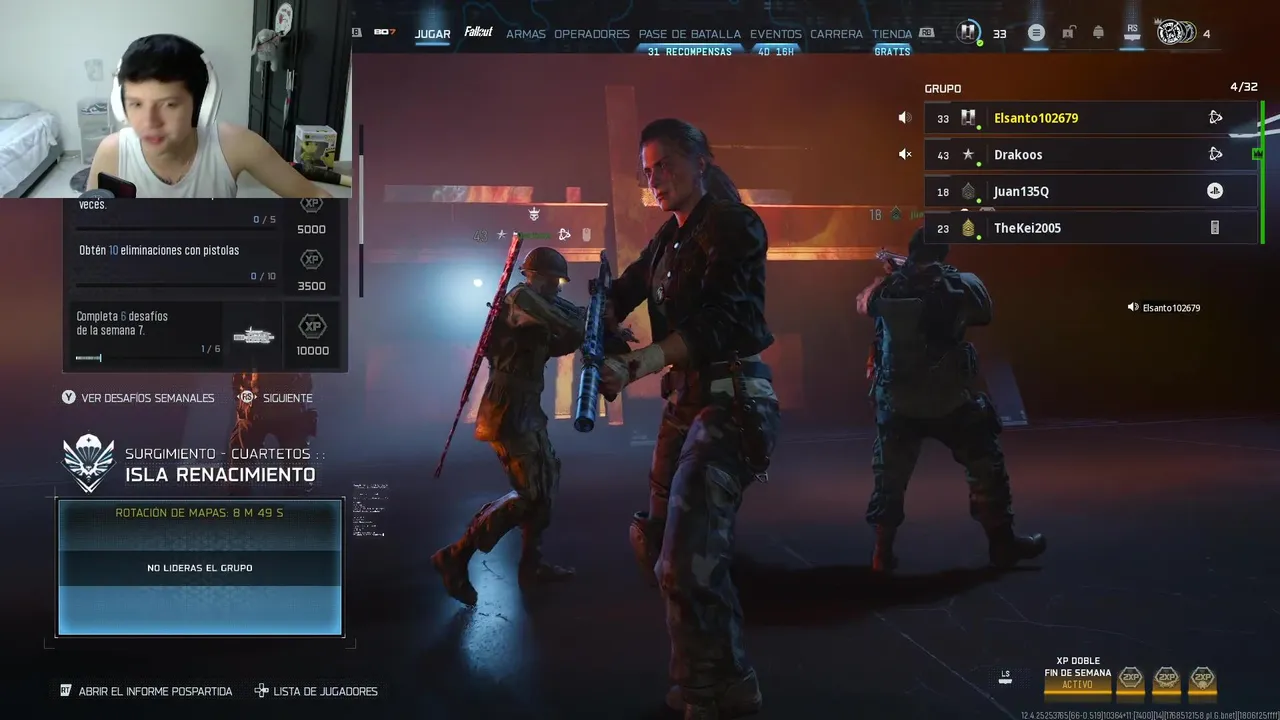Image resolution: width=1280 pixels, height=720 pixels.
Task: Open the party emblems social icon
Action: point(1176,33)
